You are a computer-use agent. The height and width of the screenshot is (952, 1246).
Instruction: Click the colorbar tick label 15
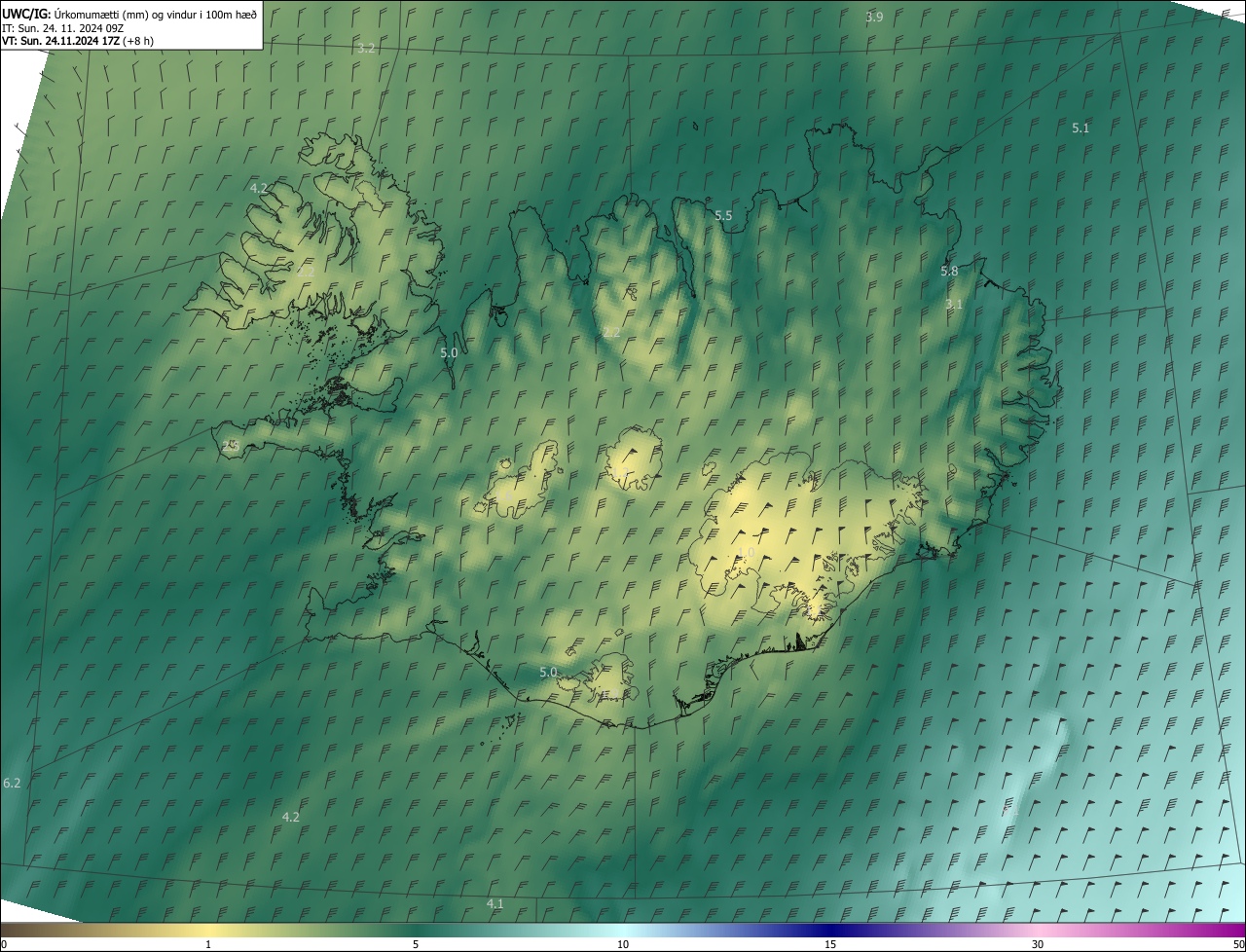[830, 944]
